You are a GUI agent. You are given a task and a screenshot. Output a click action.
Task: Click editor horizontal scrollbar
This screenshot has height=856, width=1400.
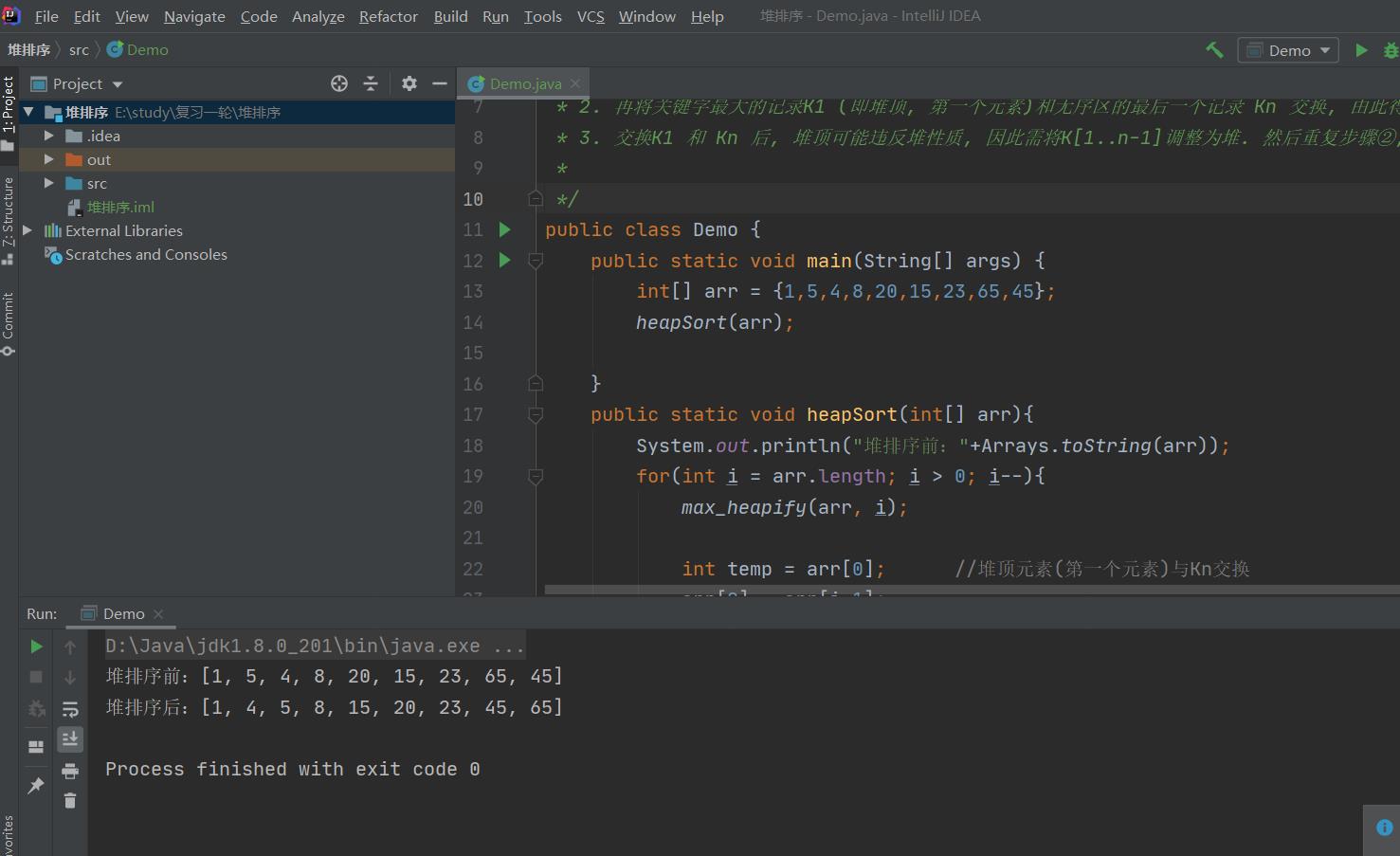point(972,590)
